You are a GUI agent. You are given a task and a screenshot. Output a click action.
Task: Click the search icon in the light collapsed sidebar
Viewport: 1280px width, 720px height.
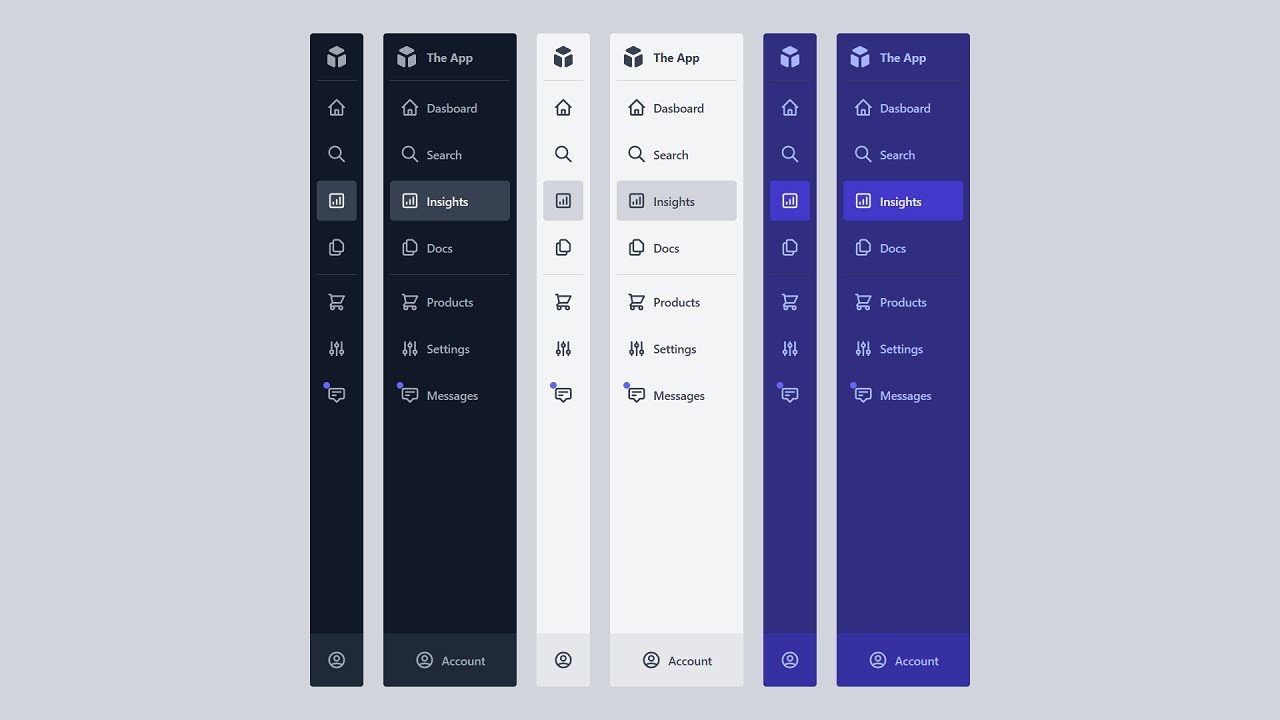point(563,154)
